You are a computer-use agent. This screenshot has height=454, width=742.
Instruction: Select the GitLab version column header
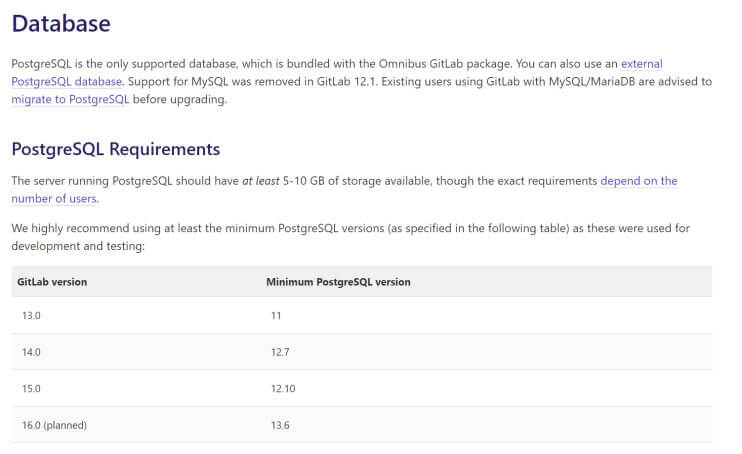tap(52, 282)
